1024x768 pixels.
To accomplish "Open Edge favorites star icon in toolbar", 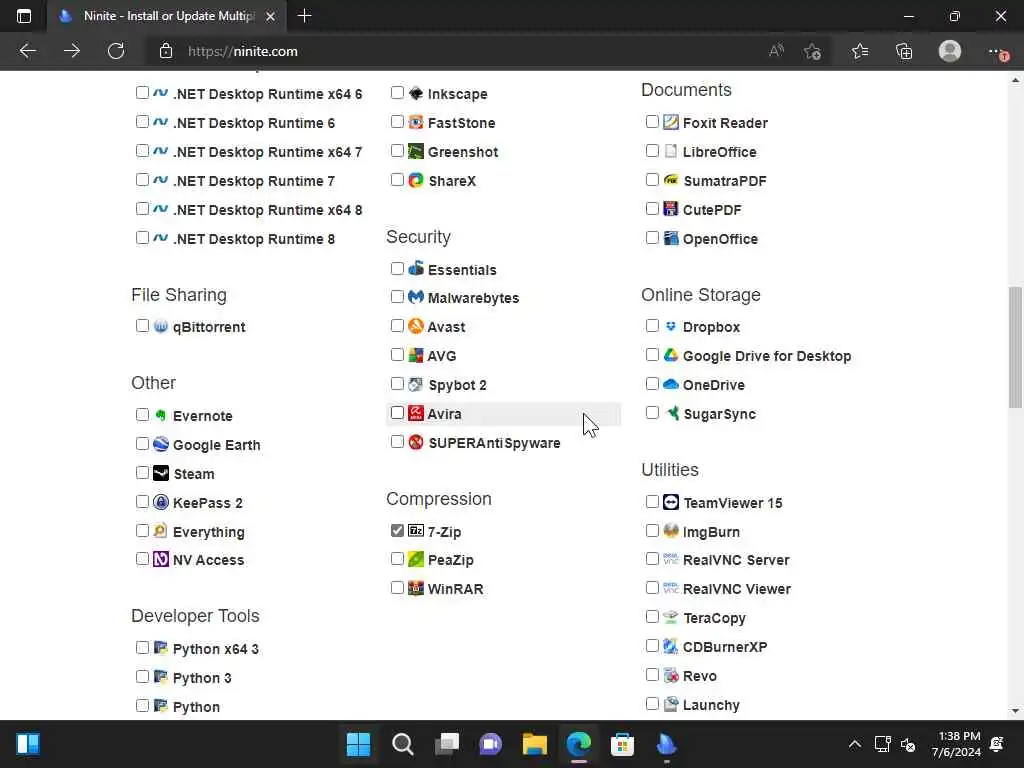I will (x=859, y=51).
